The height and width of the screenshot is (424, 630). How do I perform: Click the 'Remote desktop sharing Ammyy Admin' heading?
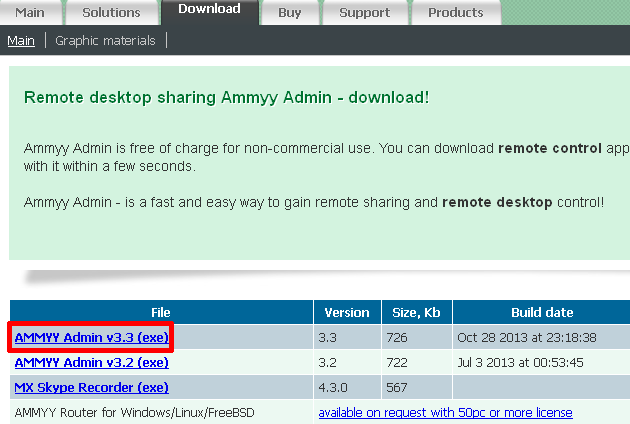227,98
